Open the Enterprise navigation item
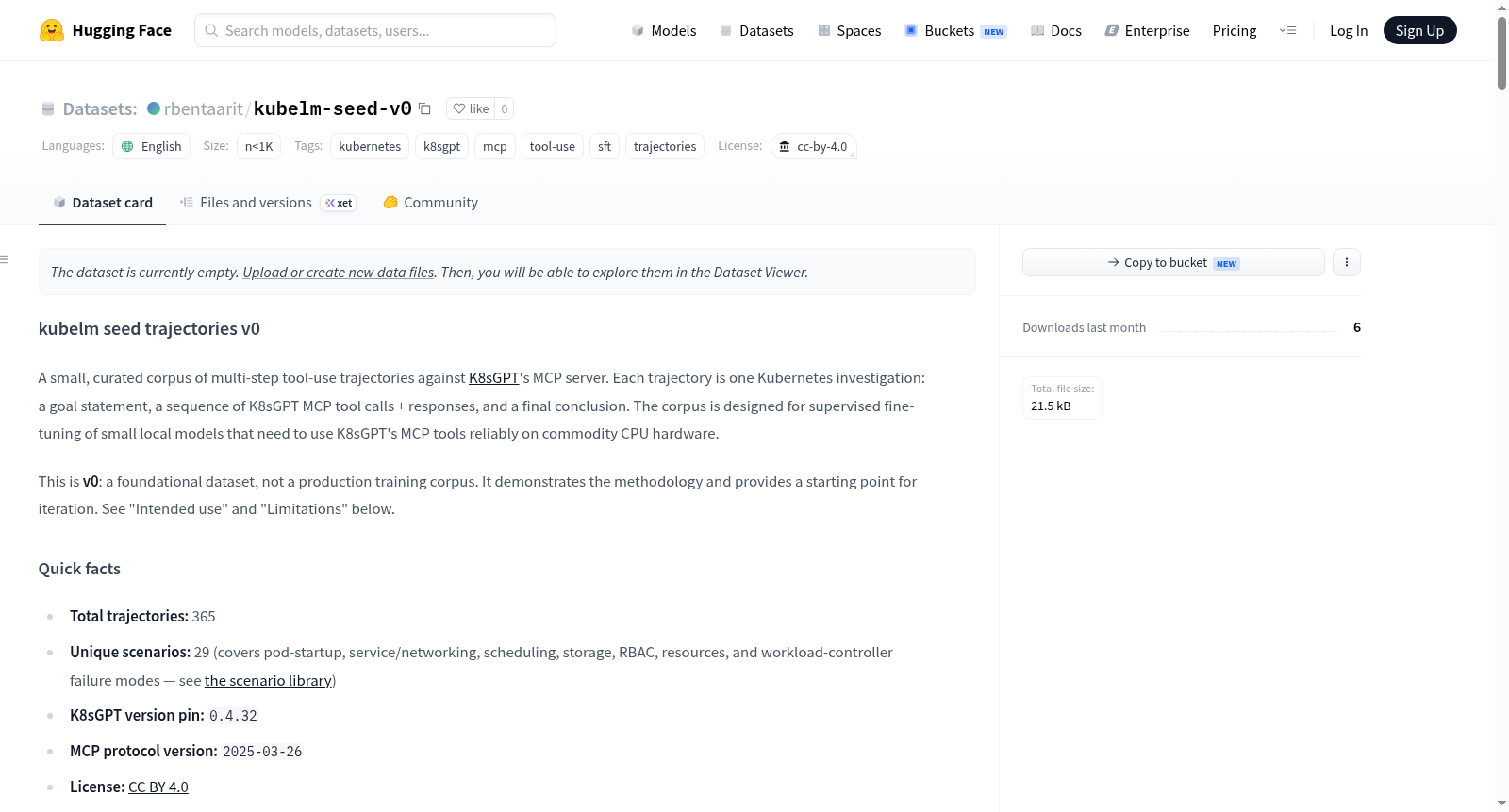The width and height of the screenshot is (1509, 812). tap(1147, 30)
